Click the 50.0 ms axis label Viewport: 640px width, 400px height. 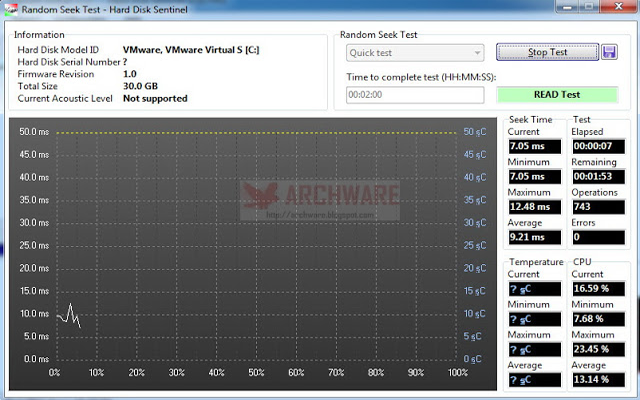point(34,132)
